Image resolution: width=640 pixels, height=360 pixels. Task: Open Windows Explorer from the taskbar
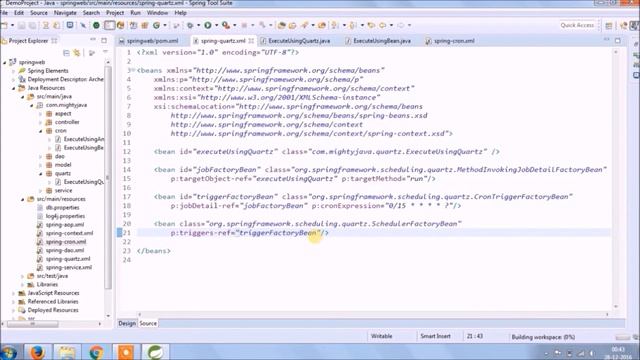67,352
